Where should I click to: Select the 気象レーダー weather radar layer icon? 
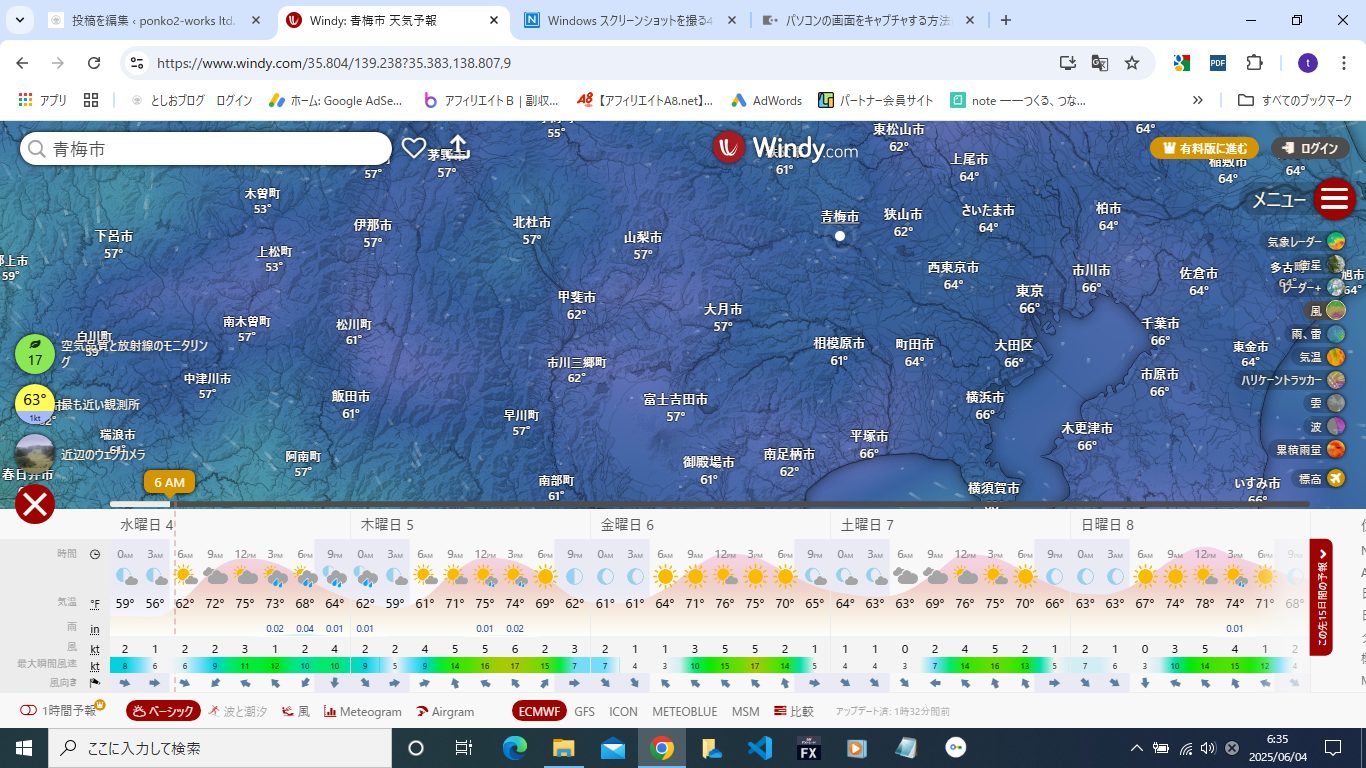click(x=1336, y=242)
